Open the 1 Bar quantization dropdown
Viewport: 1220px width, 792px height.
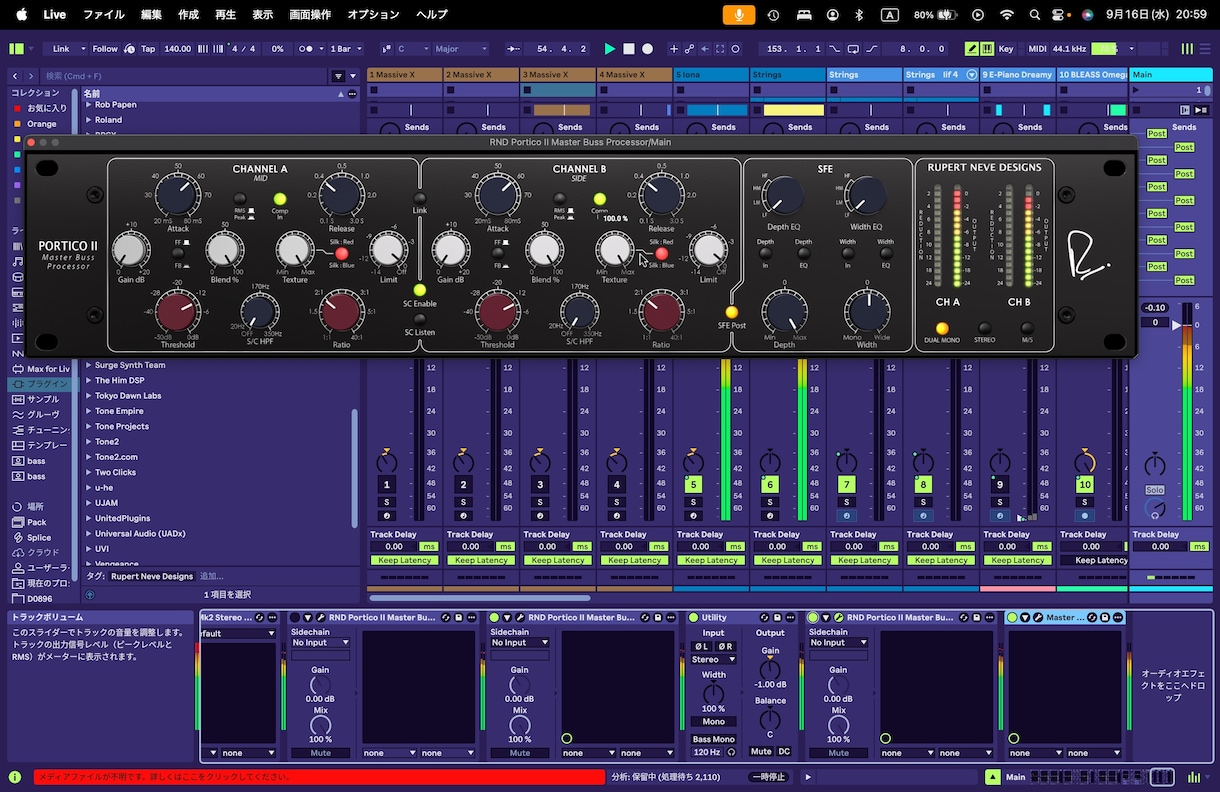point(346,49)
